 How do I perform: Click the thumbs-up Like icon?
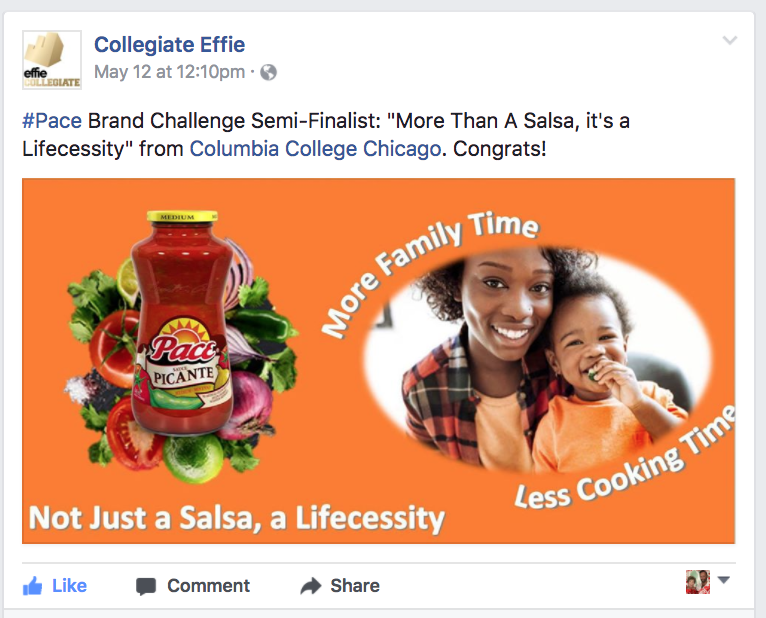(33, 585)
